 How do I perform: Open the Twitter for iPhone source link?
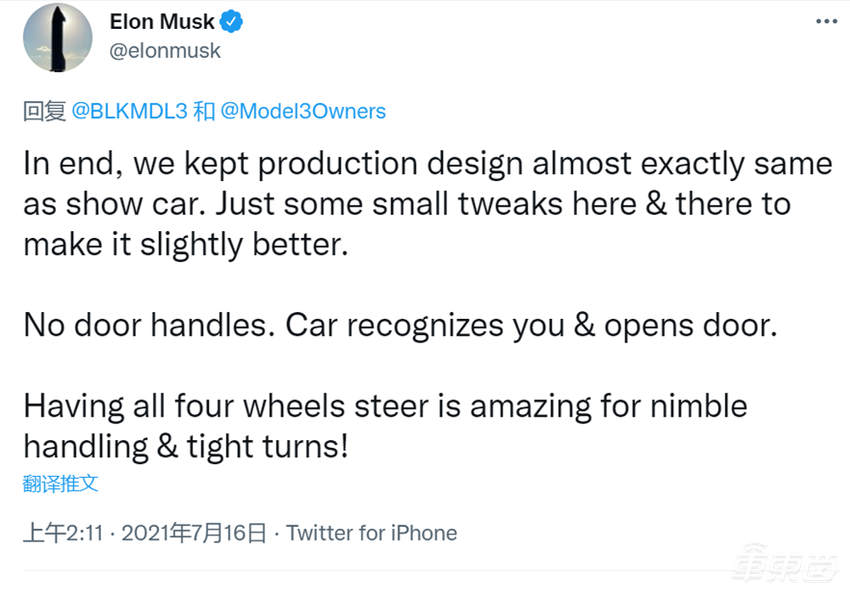tap(371, 533)
